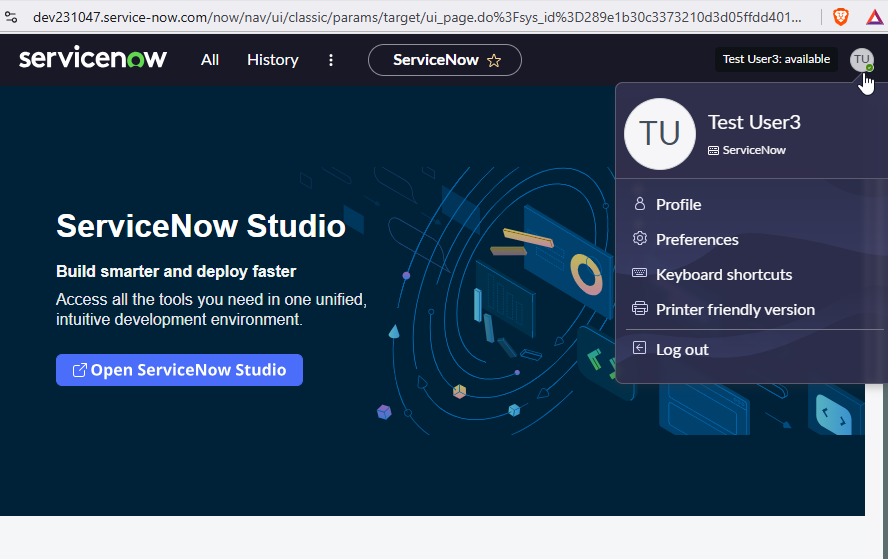This screenshot has width=888, height=559.
Task: Click the site information icon in address bar
Action: point(12,17)
